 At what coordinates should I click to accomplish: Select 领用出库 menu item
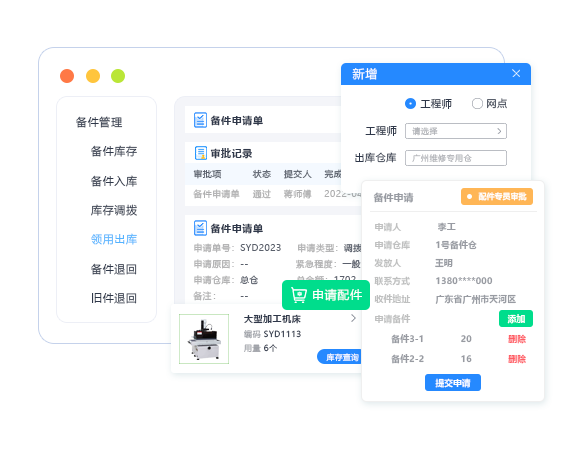[114, 239]
